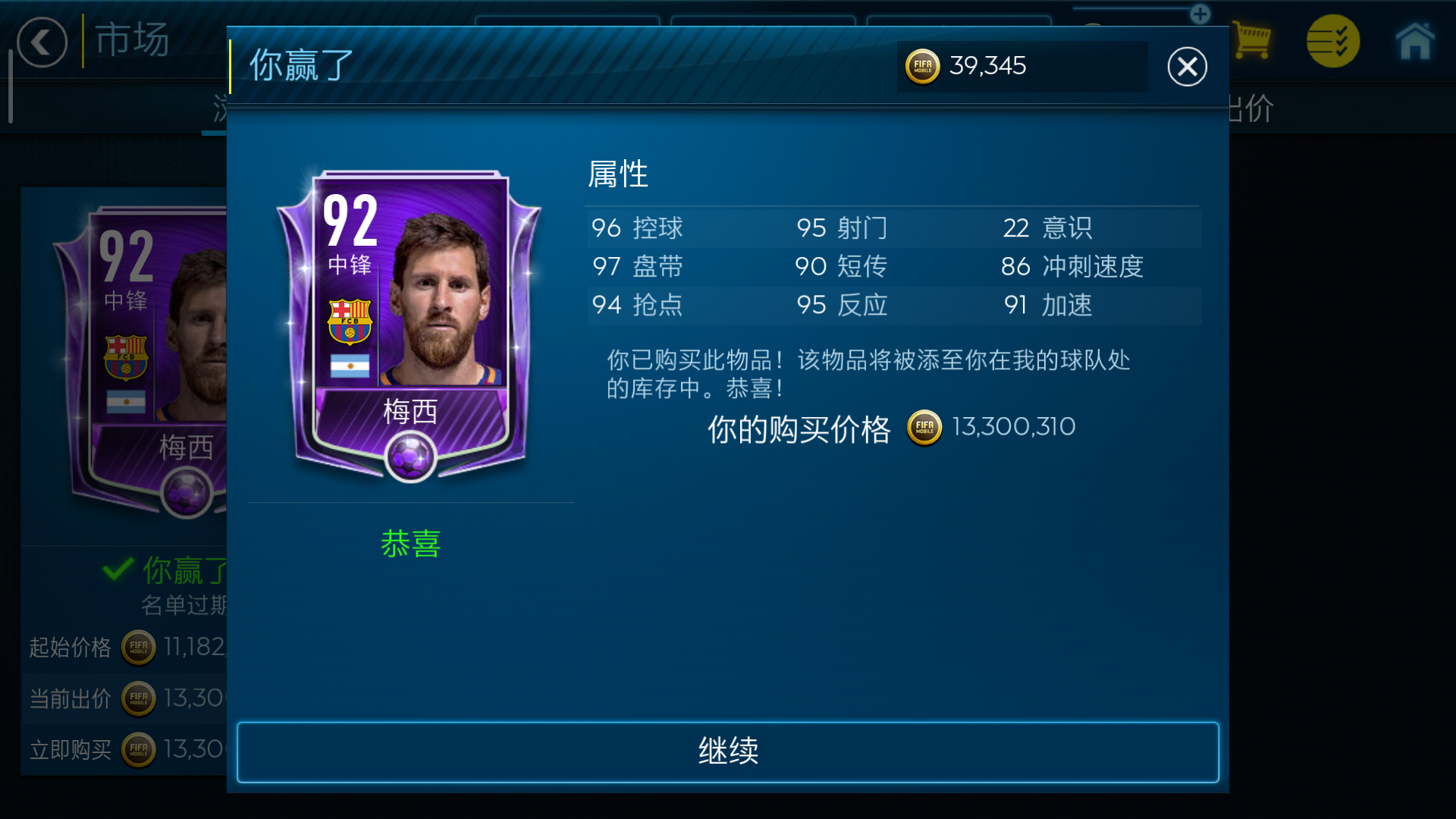The width and height of the screenshot is (1456, 819).
Task: Tap the plus icon to add coins
Action: [1200, 14]
